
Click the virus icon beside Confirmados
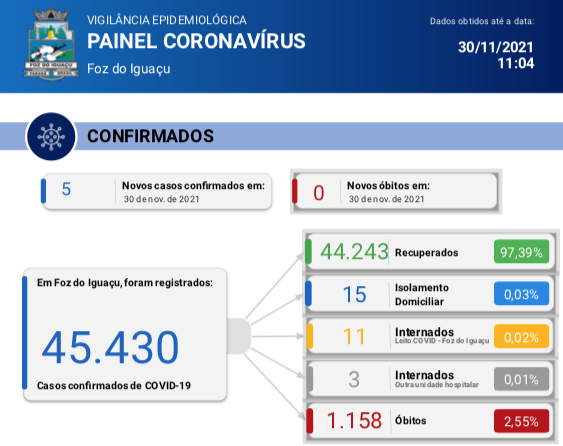tap(51, 136)
